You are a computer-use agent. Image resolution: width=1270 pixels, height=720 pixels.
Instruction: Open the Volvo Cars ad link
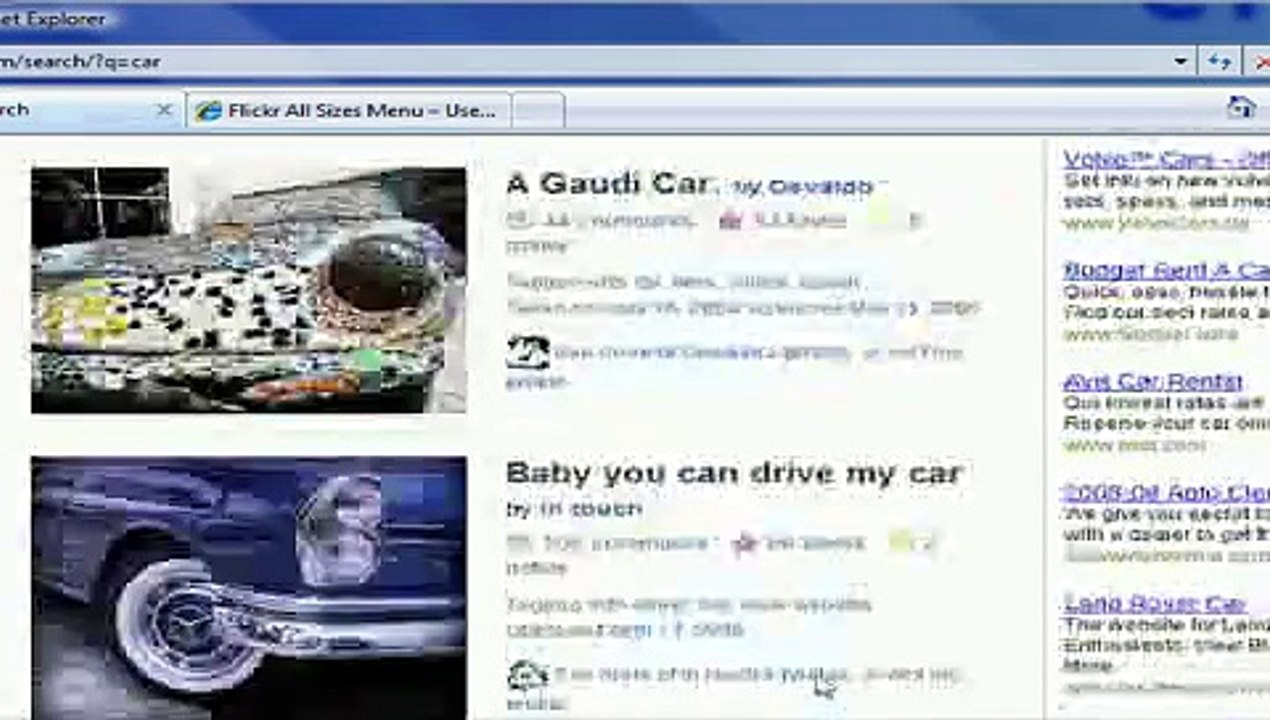tap(1166, 159)
